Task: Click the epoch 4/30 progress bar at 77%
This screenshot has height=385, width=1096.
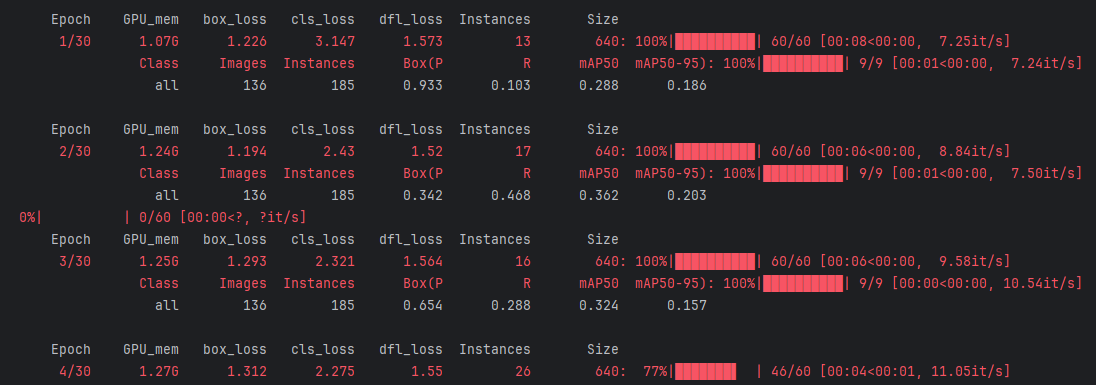Action: [714, 371]
